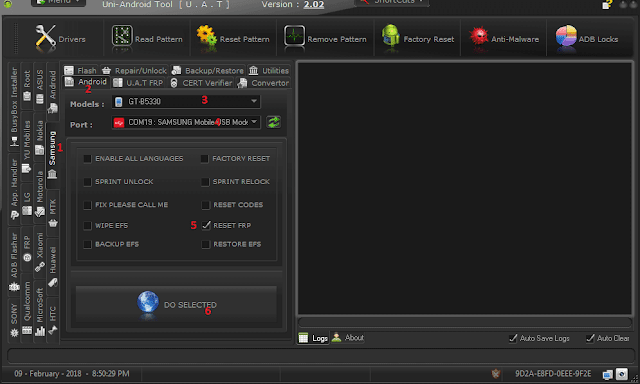The image size is (640, 384).
Task: Check the Sprint Unlock checkbox
Action: (87, 182)
